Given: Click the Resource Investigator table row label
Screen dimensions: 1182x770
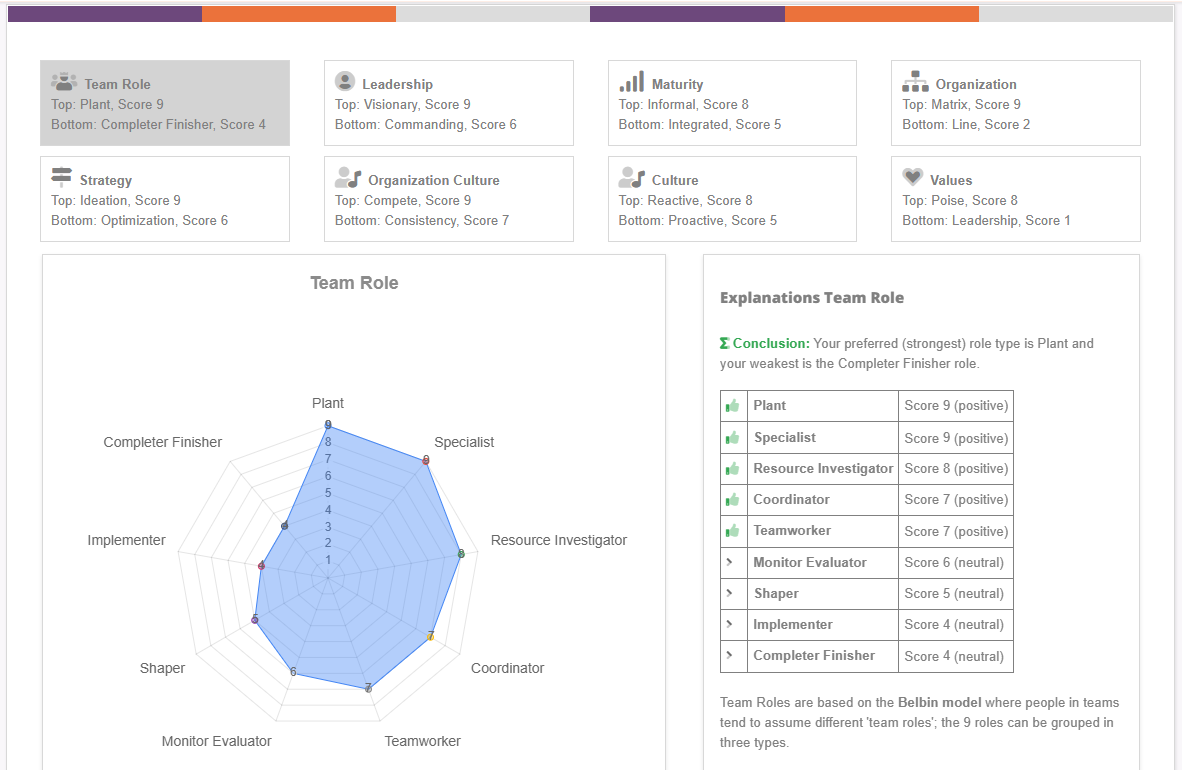Looking at the screenshot, I should (x=822, y=468).
